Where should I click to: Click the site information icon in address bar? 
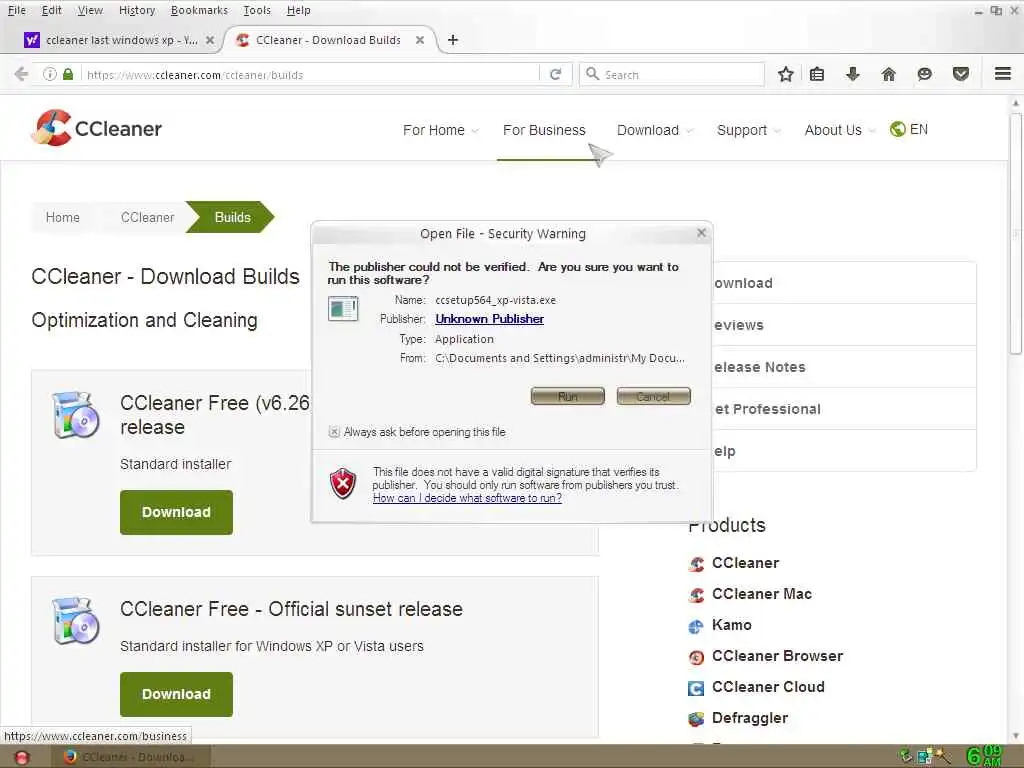point(50,74)
